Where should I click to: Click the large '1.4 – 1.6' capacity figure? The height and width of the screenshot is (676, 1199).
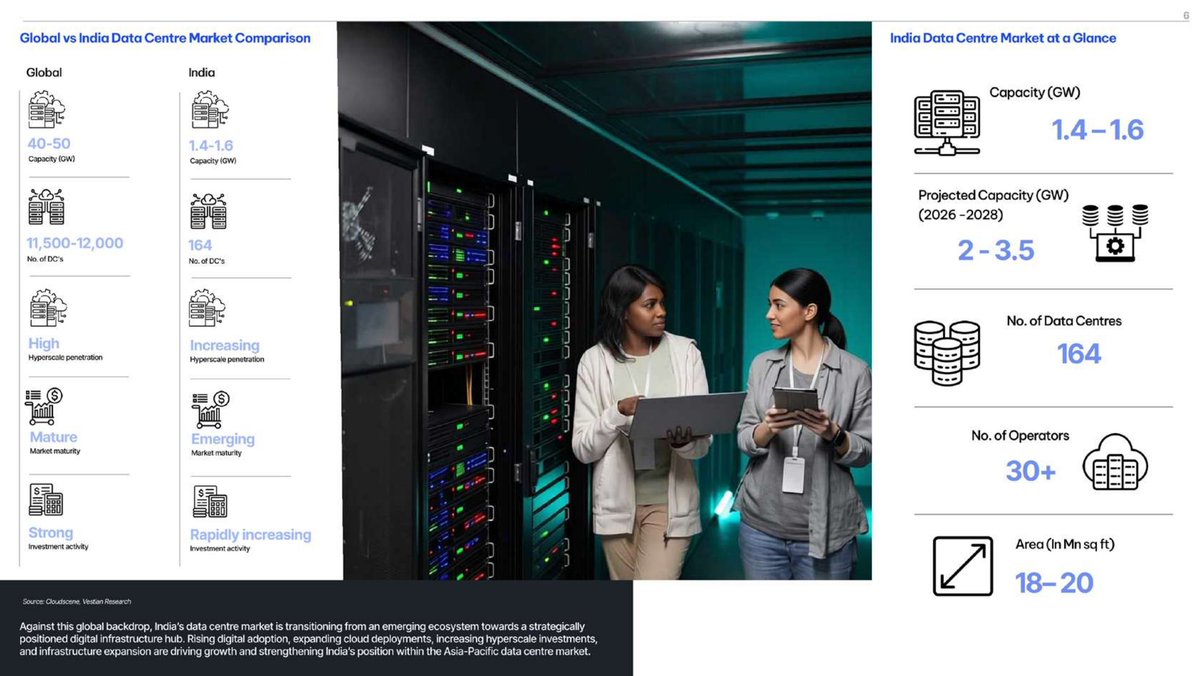point(1097,130)
